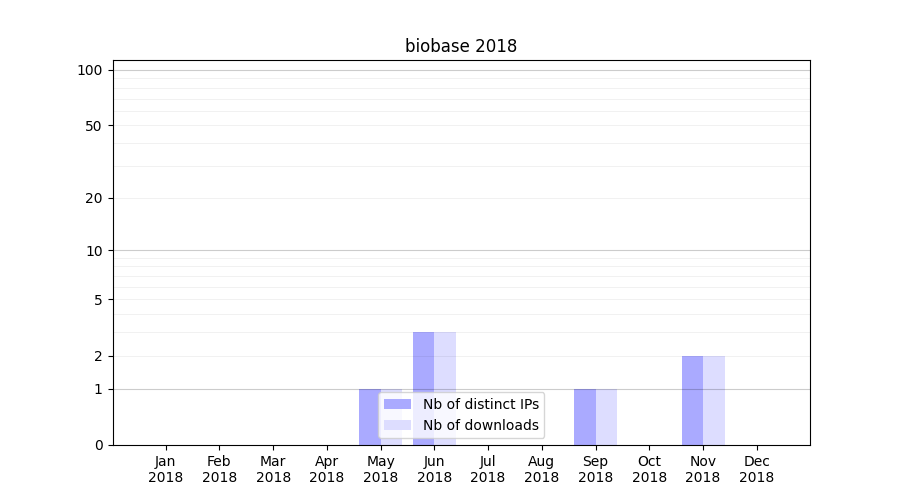
Task: Click the y-axis tick label 0
Action: point(98,445)
